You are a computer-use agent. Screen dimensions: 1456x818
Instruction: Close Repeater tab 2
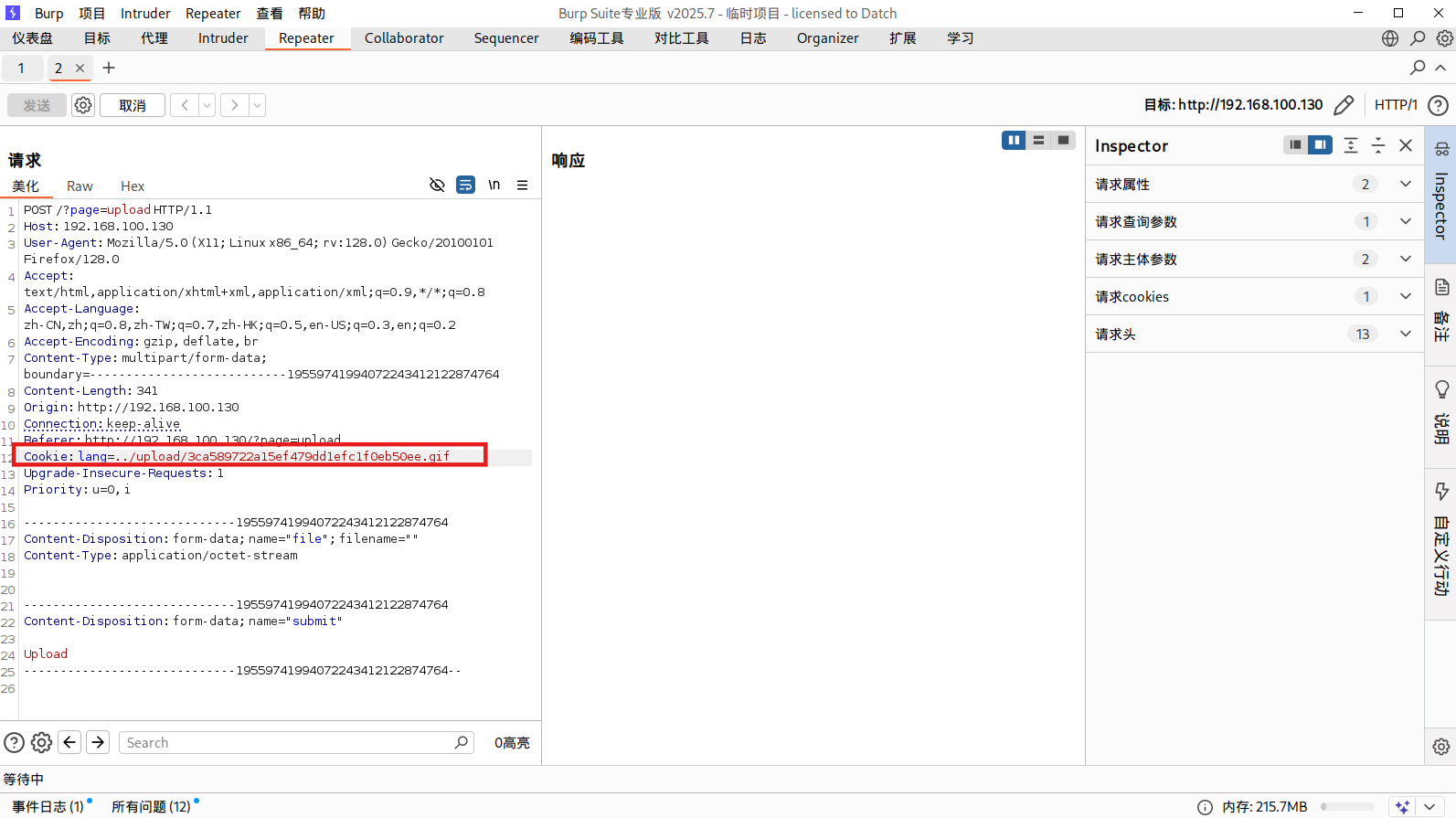coord(80,68)
